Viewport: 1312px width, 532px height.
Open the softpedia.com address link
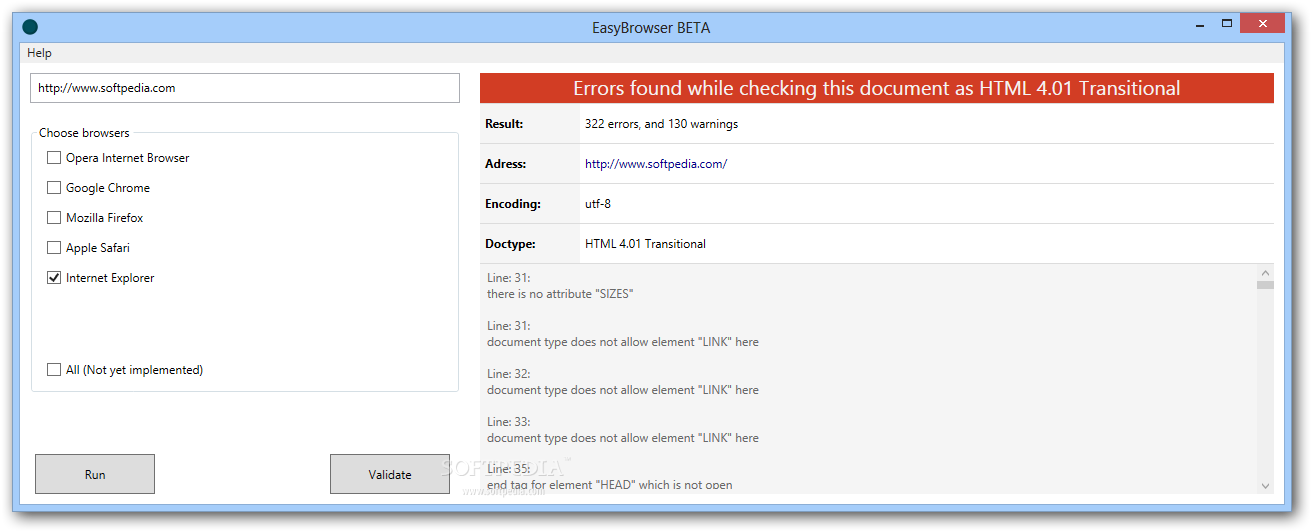click(656, 164)
